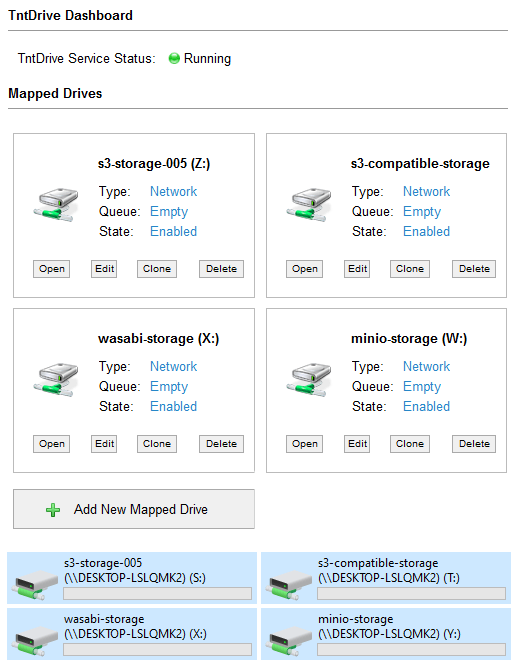Screen dimensions: 519x668
Task: Select the wasabi-storage (X:) explorer drive icon
Action: coord(35,641)
